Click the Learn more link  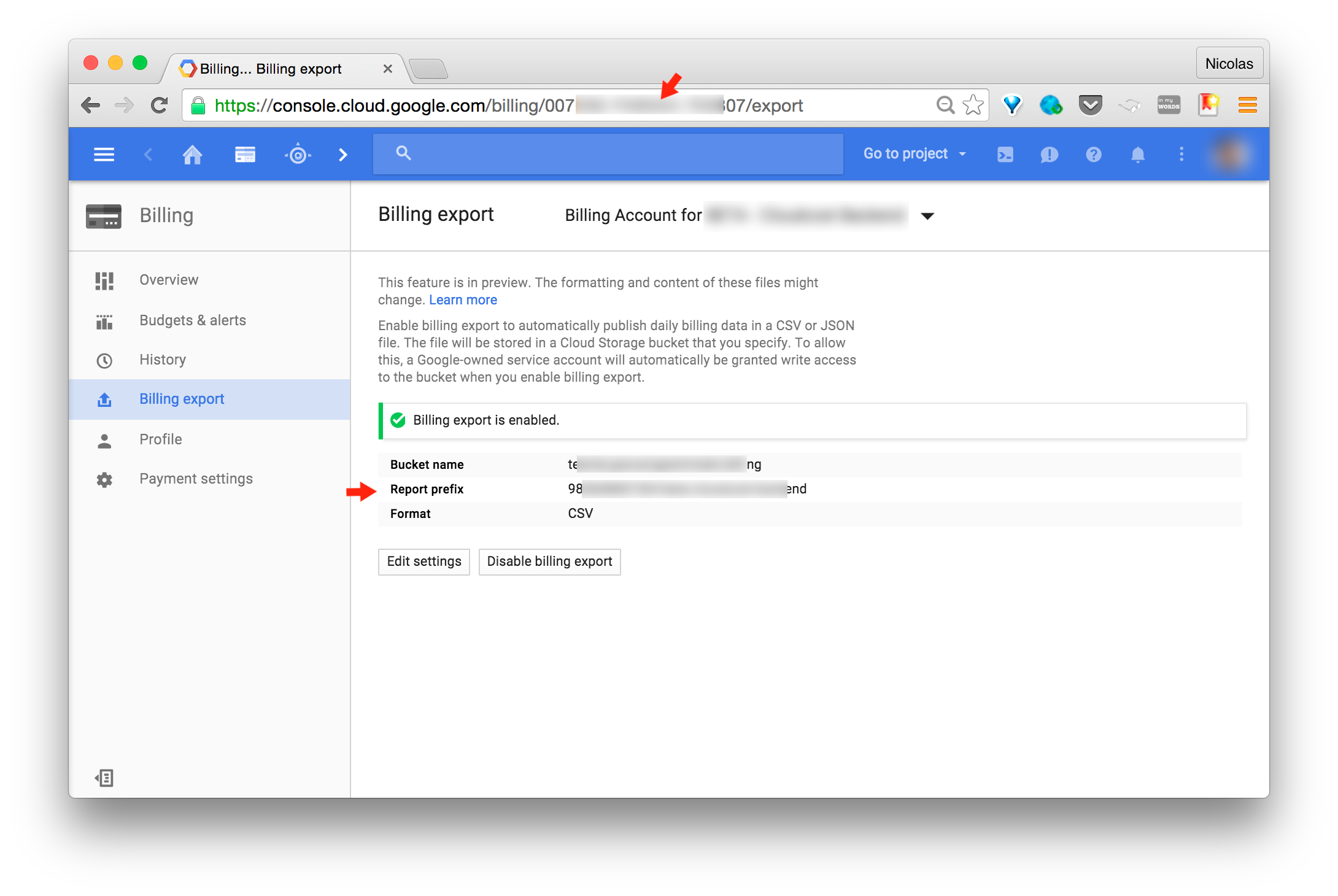click(463, 299)
